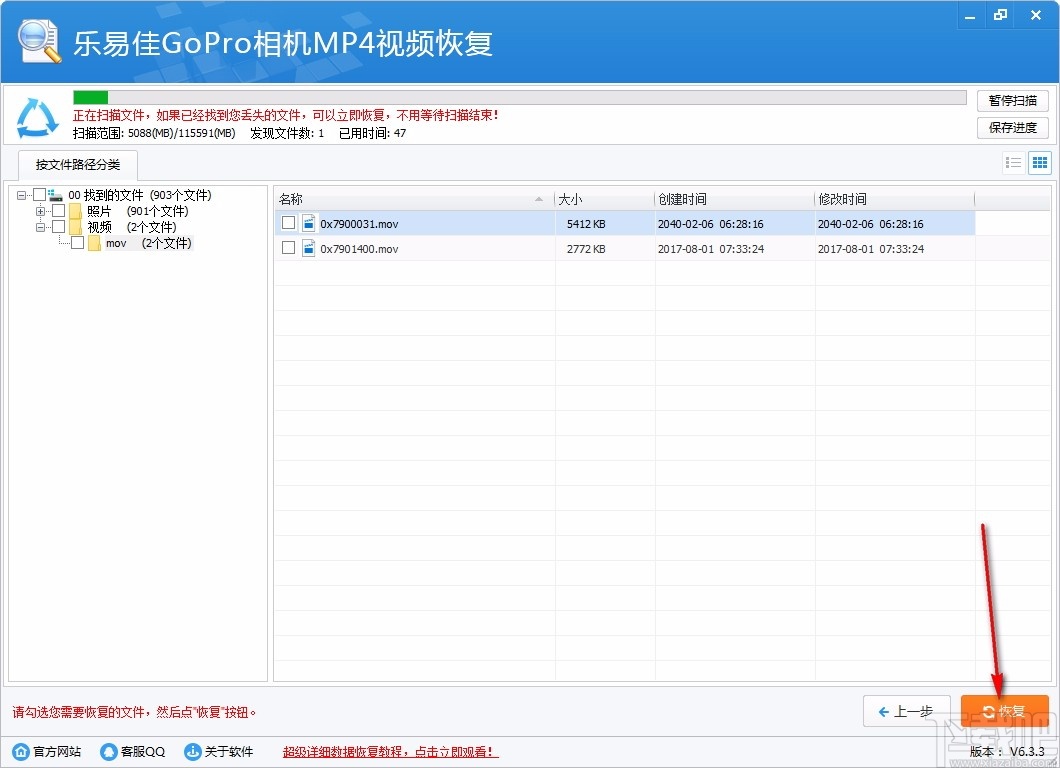Select tree item mov (2个文件)
The image size is (1060, 768).
(149, 243)
